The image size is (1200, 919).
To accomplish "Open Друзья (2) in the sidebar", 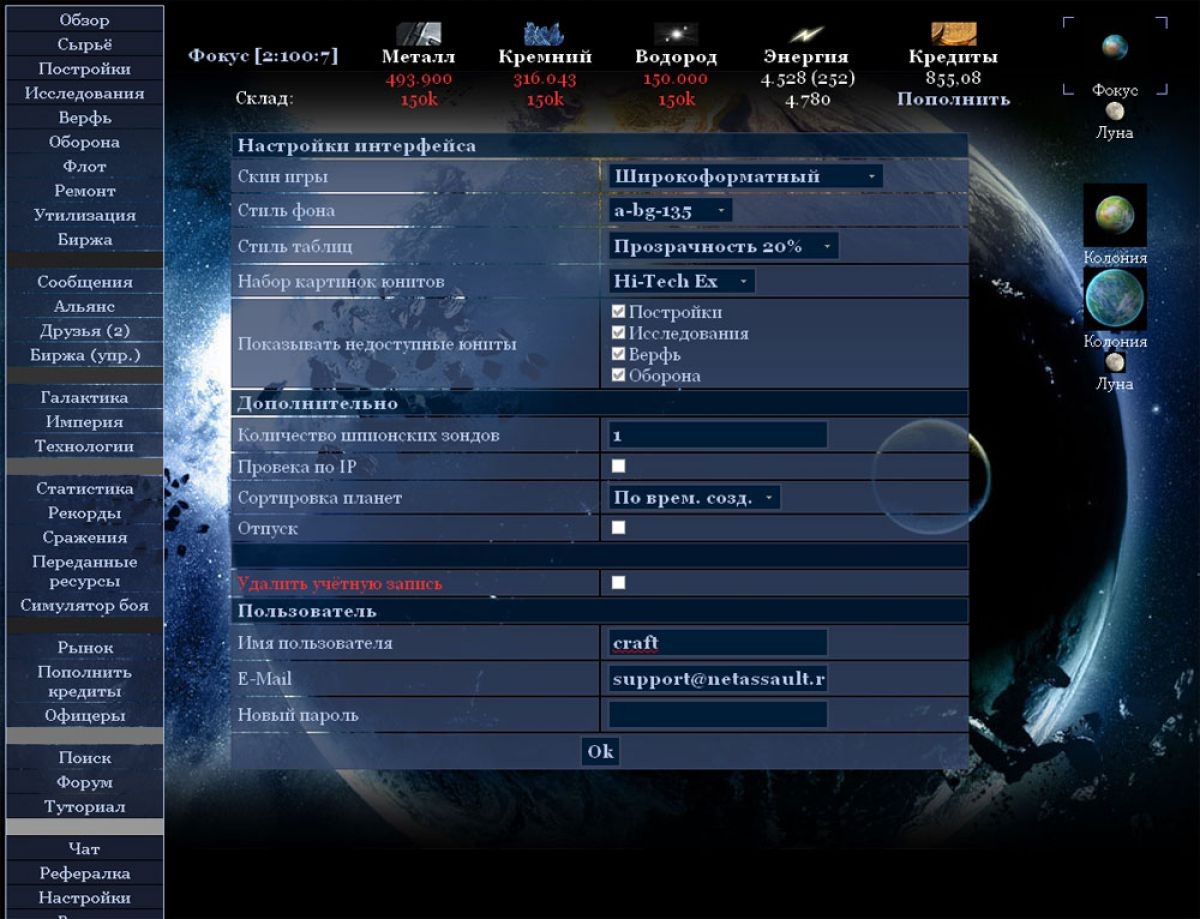I will [85, 331].
